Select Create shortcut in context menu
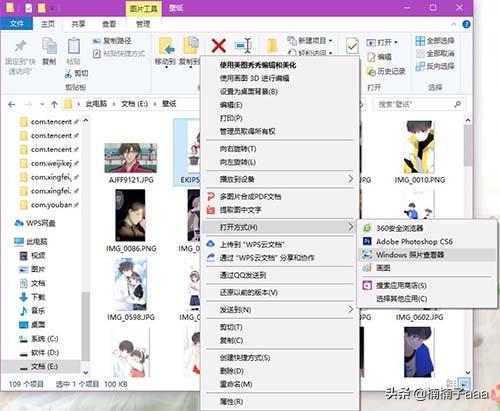 [279, 358]
